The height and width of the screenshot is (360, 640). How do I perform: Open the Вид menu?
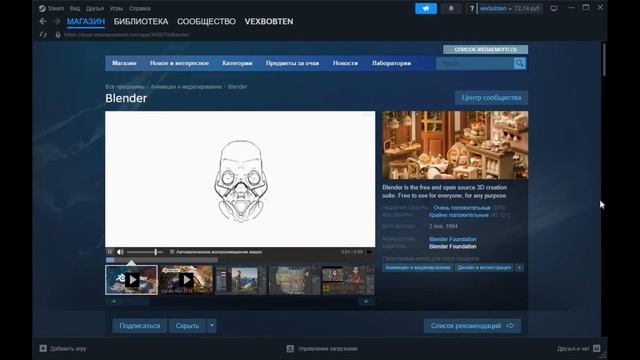click(x=75, y=8)
